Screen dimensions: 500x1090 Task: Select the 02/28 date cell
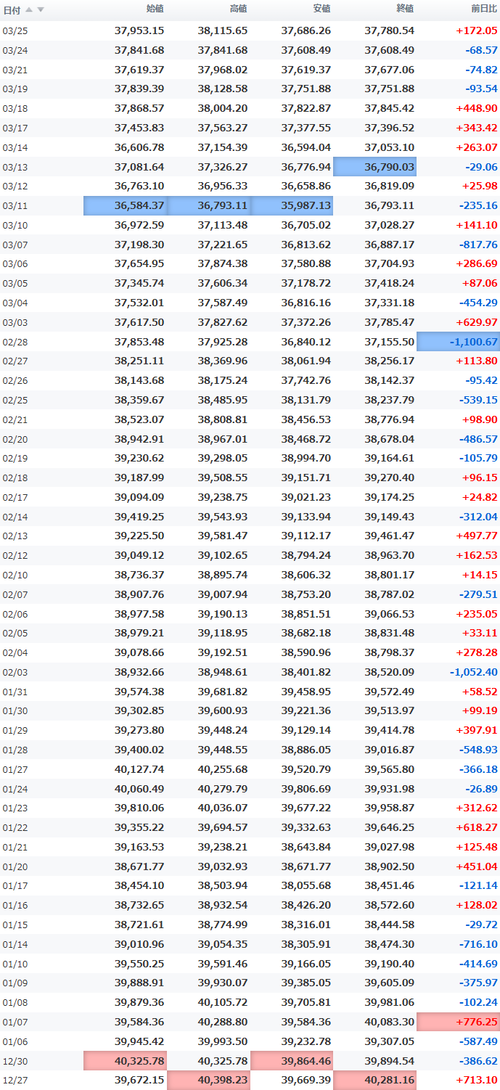click(x=14, y=342)
